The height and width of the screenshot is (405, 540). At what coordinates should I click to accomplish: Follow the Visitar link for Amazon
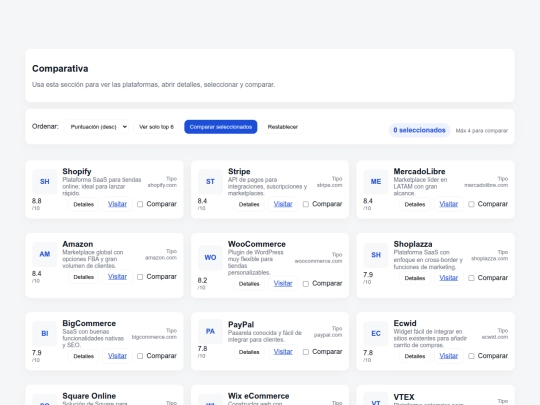pos(117,277)
